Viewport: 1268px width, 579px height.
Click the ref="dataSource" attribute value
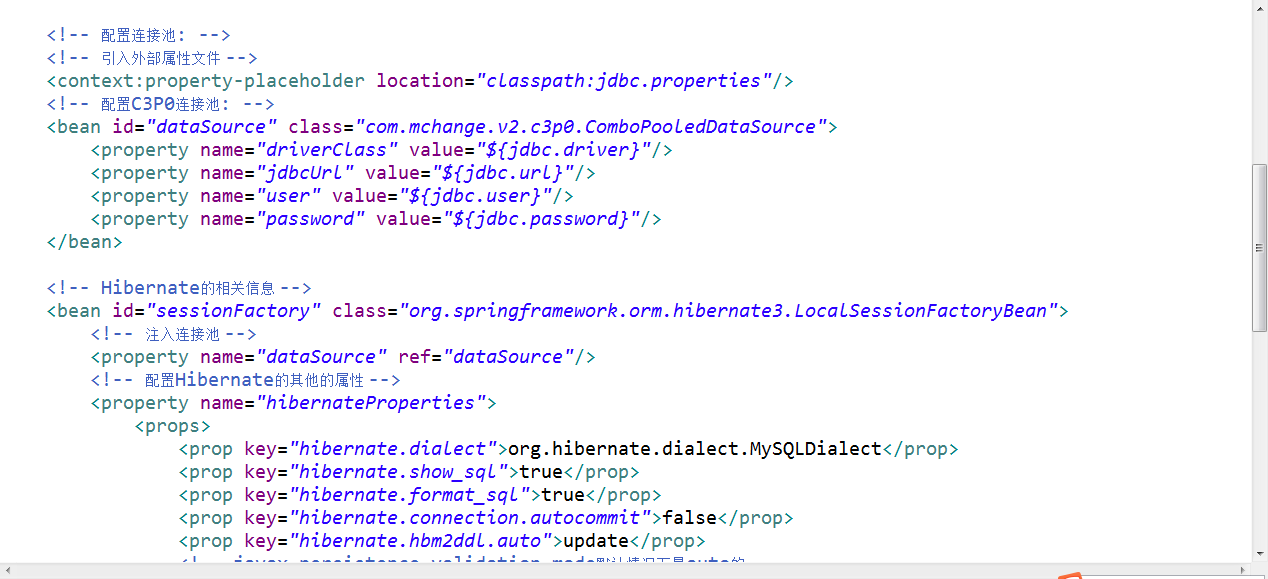tap(509, 357)
